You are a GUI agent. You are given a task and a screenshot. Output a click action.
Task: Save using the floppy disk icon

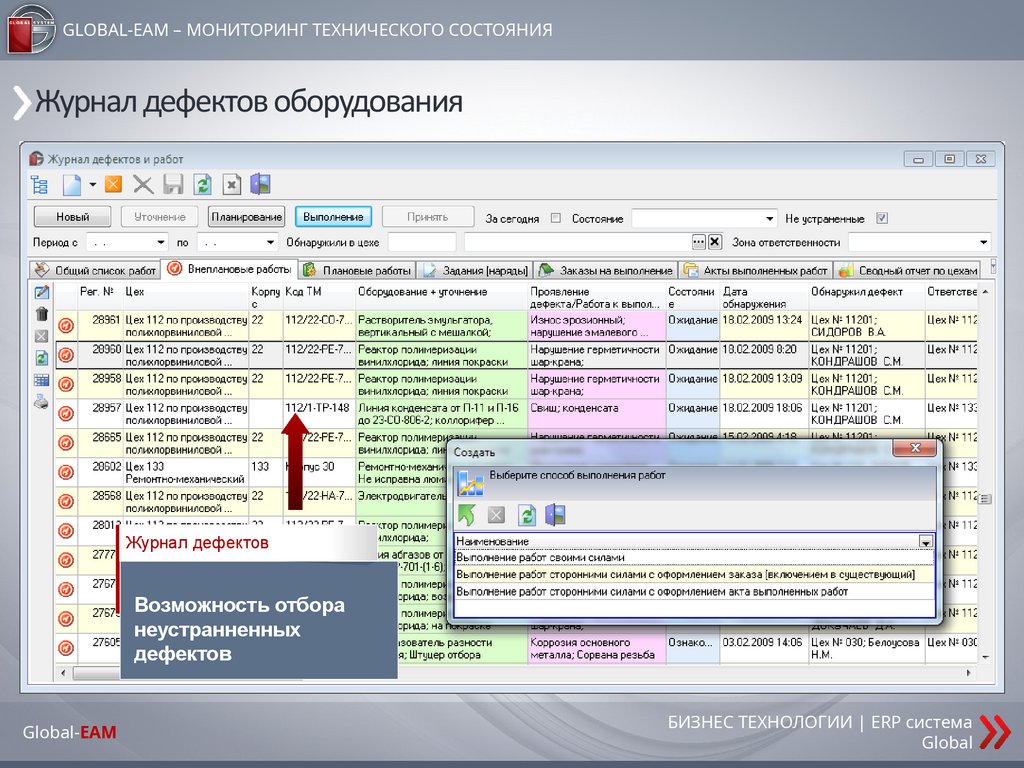pyautogui.click(x=173, y=185)
